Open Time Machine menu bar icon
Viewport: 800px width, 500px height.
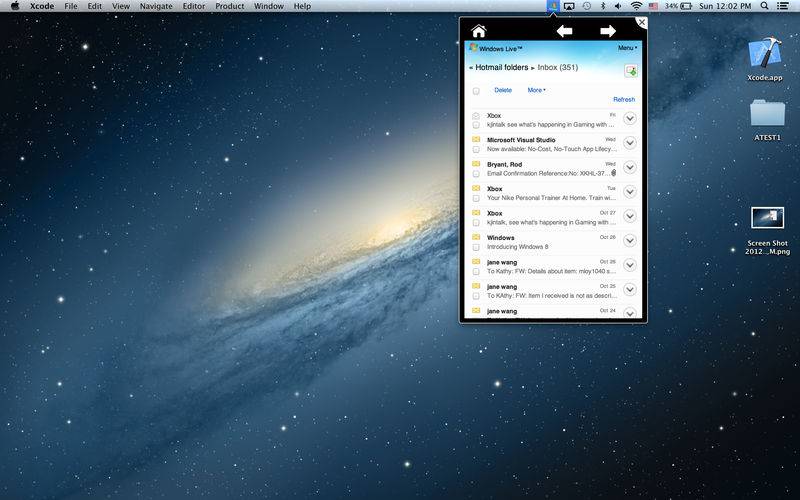587,6
